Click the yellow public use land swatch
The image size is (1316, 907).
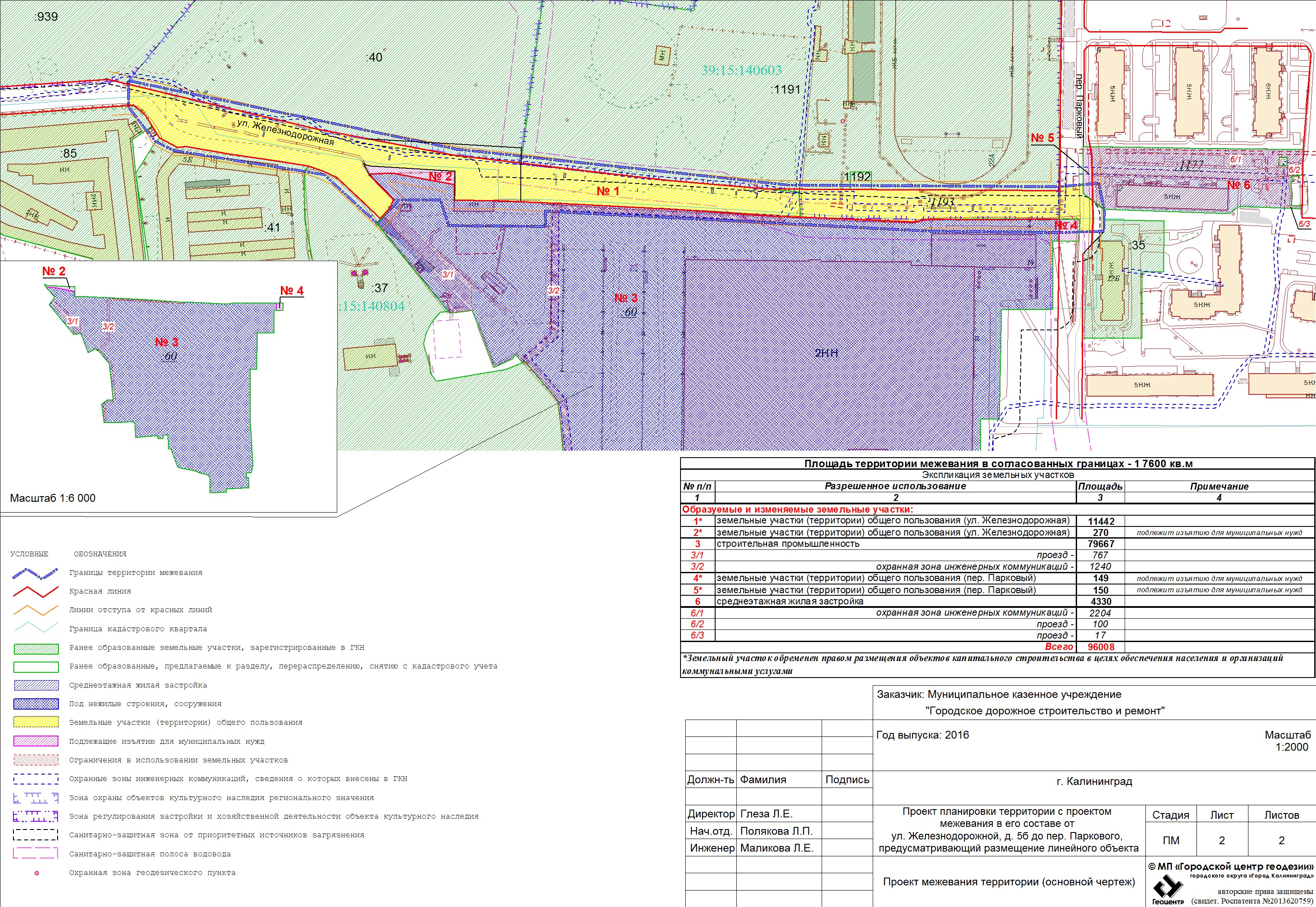36,722
